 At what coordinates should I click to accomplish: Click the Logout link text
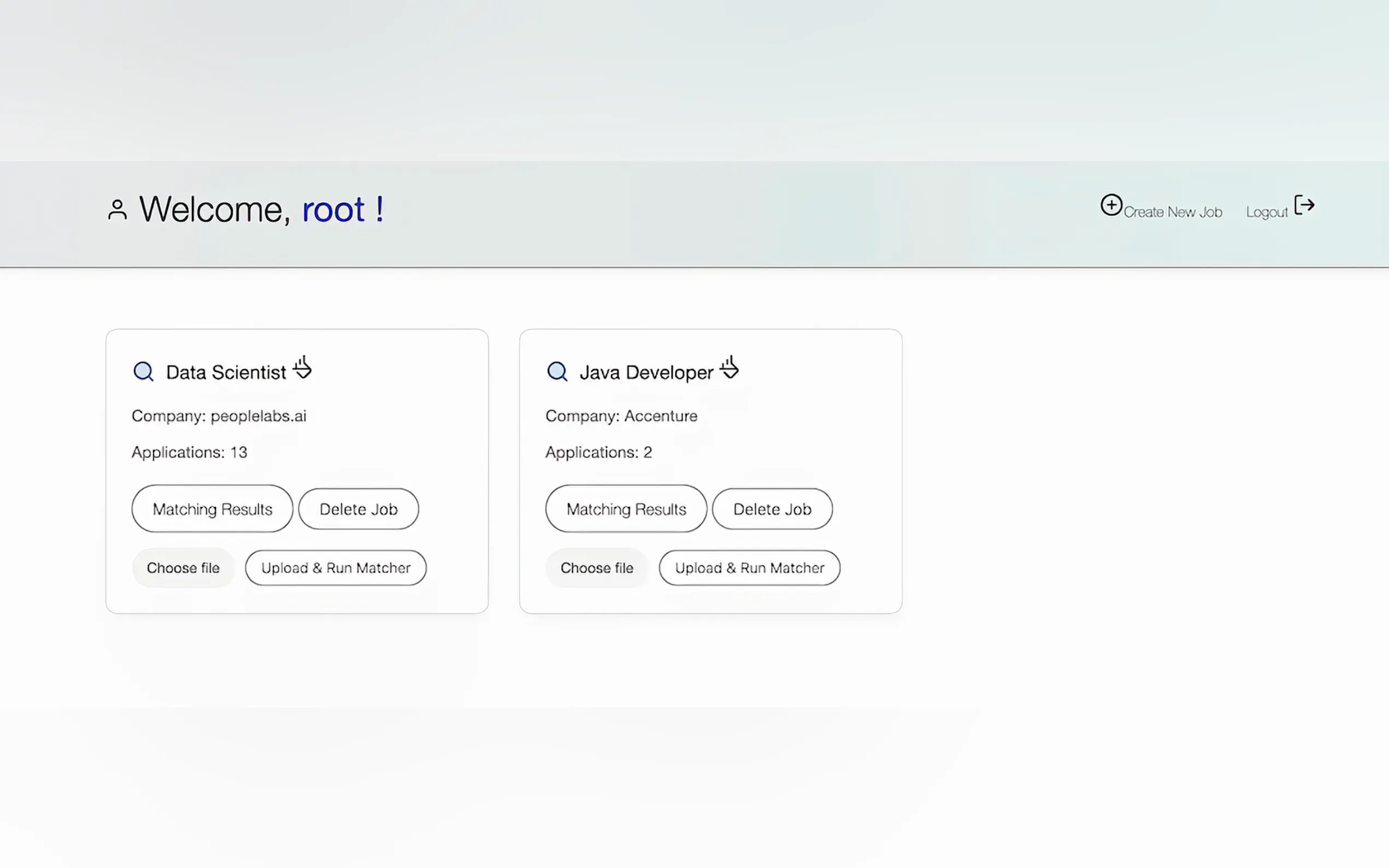[1266, 212]
